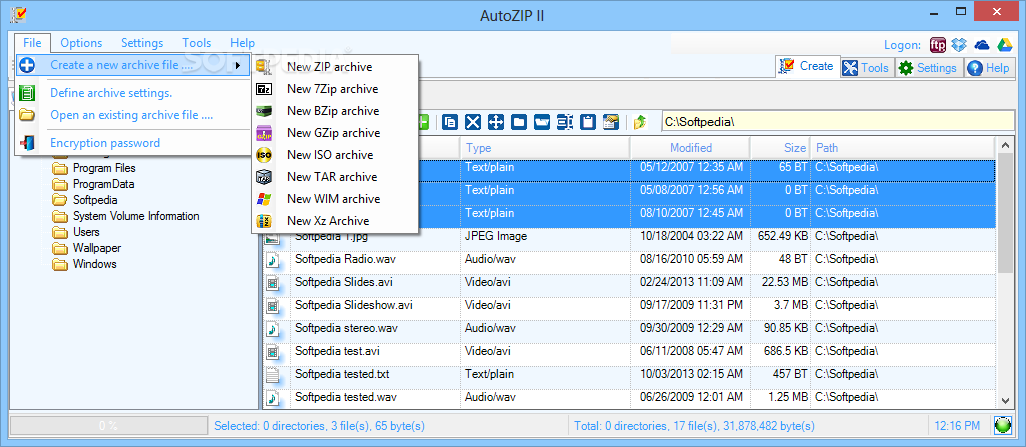Image resolution: width=1026 pixels, height=447 pixels.
Task: Log on with the OneDrive cloud icon
Action: 982,45
